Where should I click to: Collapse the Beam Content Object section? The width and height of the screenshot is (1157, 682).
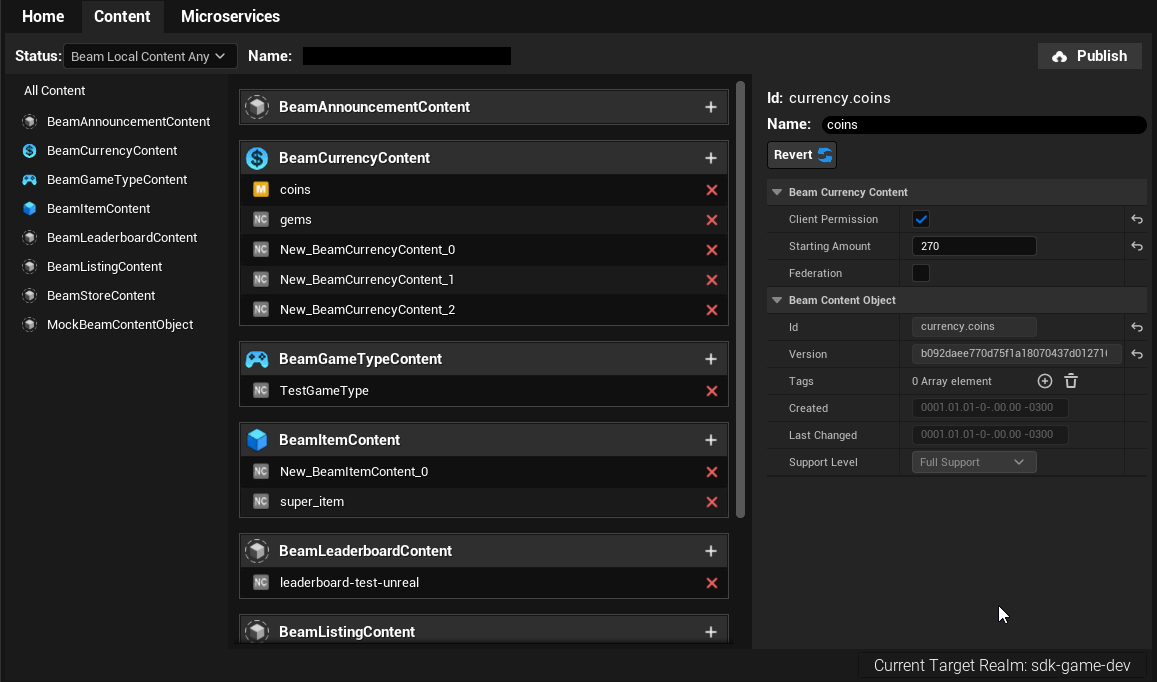tap(777, 300)
